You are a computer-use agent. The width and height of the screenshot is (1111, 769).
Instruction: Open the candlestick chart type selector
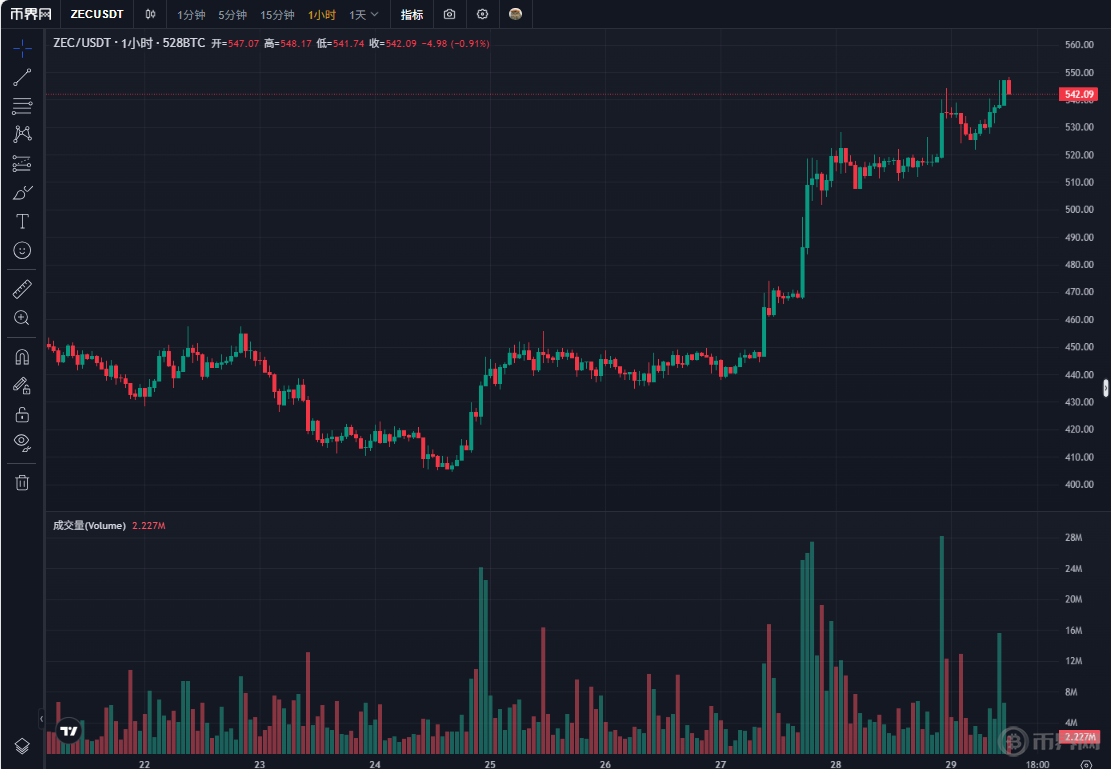[x=150, y=14]
